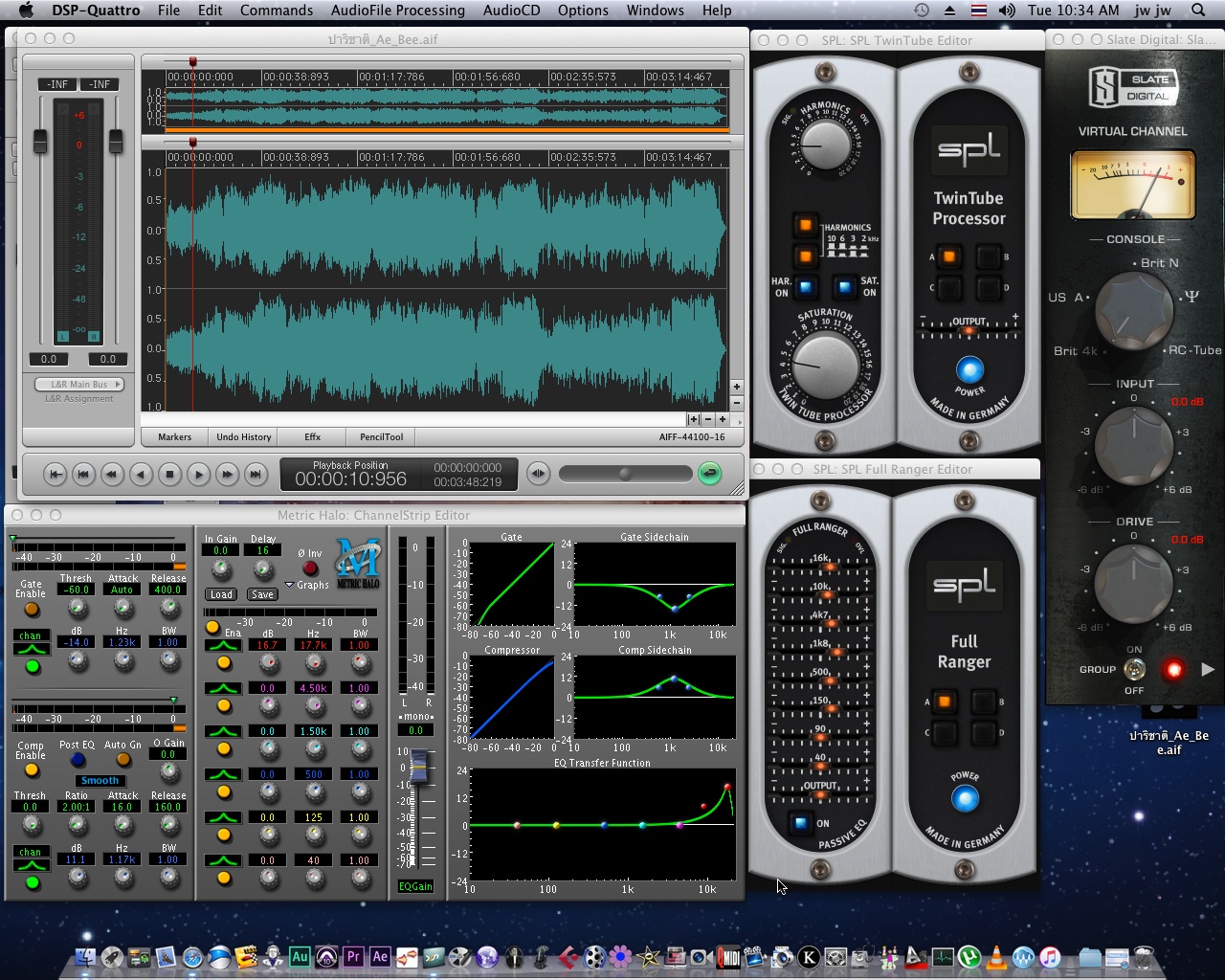Screen dimensions: 1225x980
Task: Switch to the Effx tab
Action: [x=312, y=437]
